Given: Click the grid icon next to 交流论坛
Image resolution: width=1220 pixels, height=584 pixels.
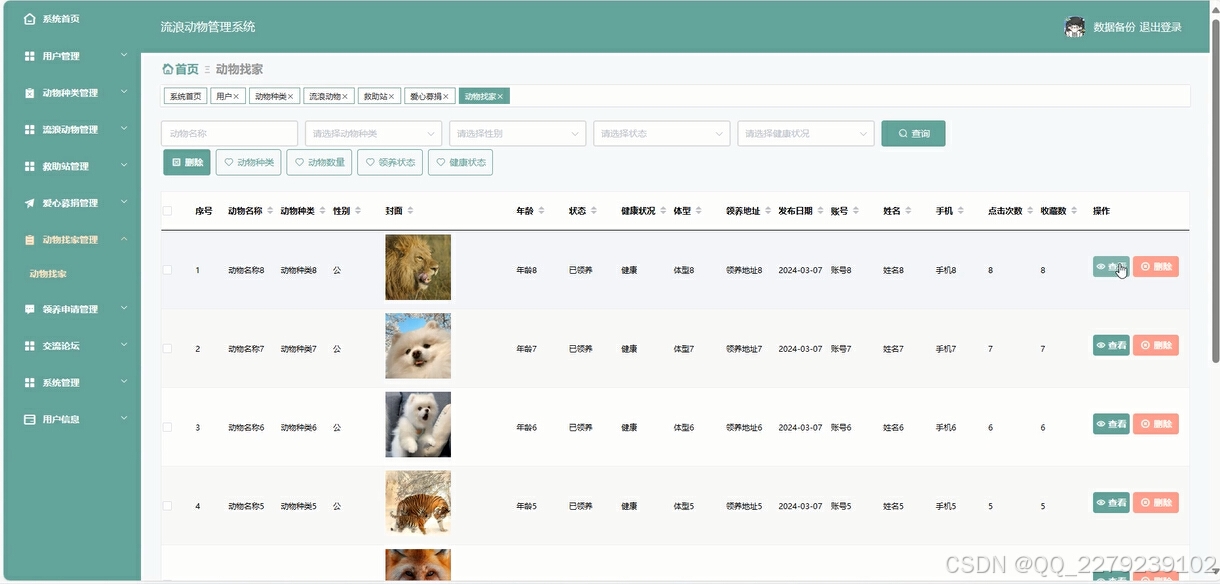Looking at the screenshot, I should [x=30, y=346].
